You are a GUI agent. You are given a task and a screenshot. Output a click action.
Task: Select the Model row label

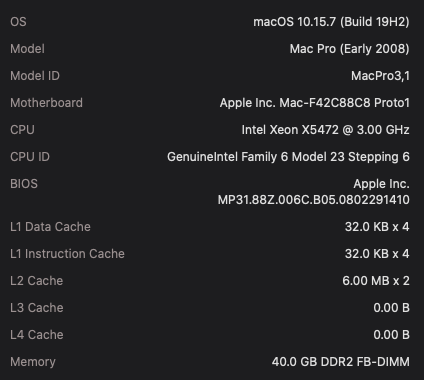[27, 49]
